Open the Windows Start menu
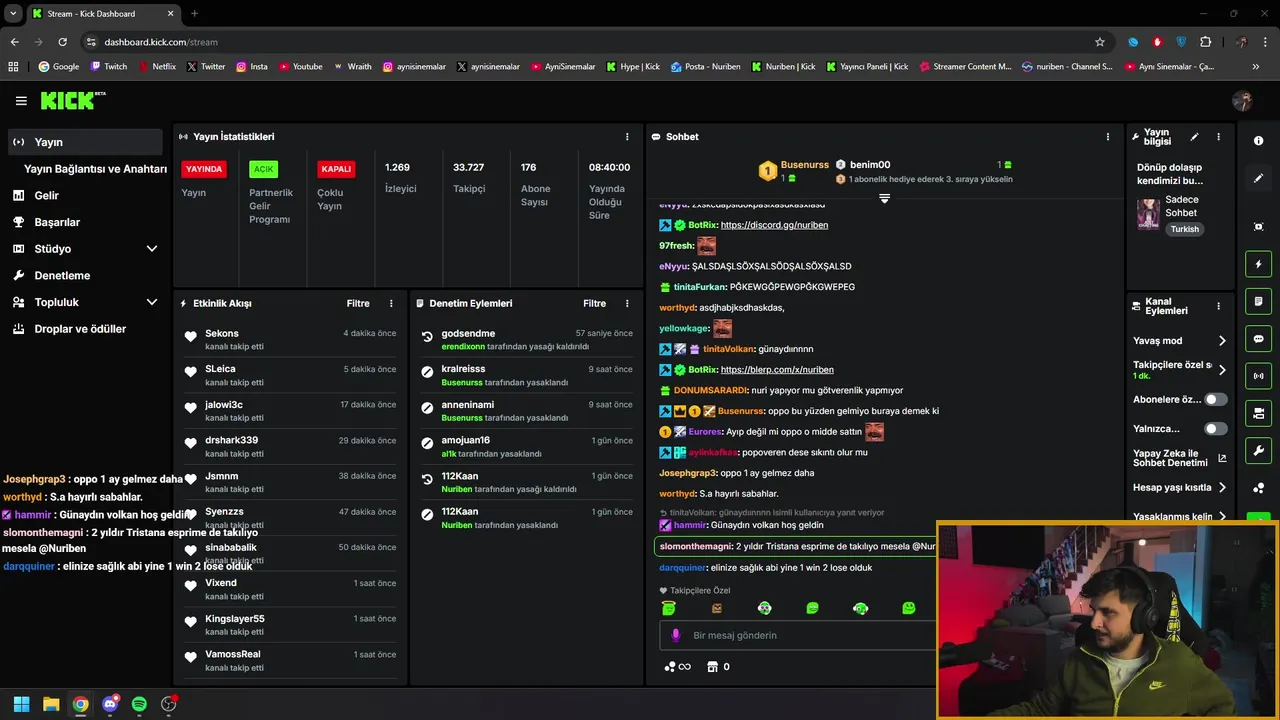This screenshot has width=1280, height=720. tap(21, 704)
